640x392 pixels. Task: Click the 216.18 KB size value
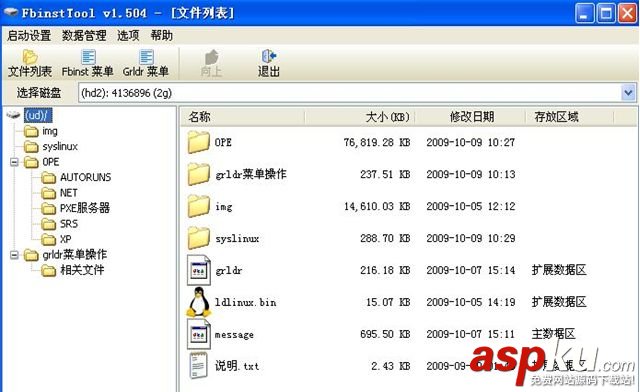coord(385,270)
